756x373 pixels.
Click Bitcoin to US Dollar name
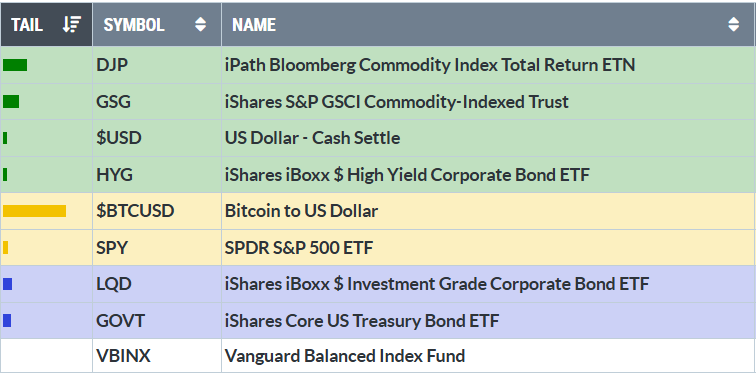[x=301, y=211]
